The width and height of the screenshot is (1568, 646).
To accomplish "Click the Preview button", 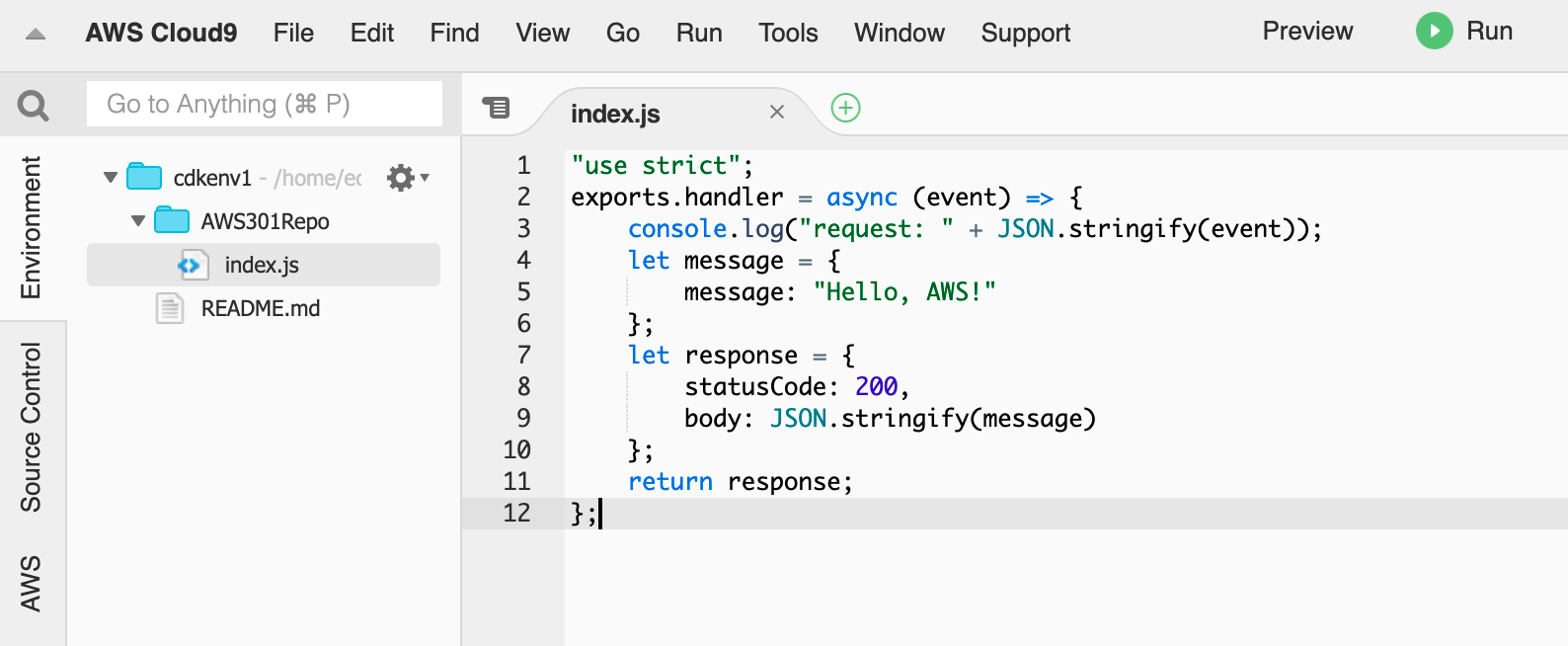I will click(x=1307, y=31).
